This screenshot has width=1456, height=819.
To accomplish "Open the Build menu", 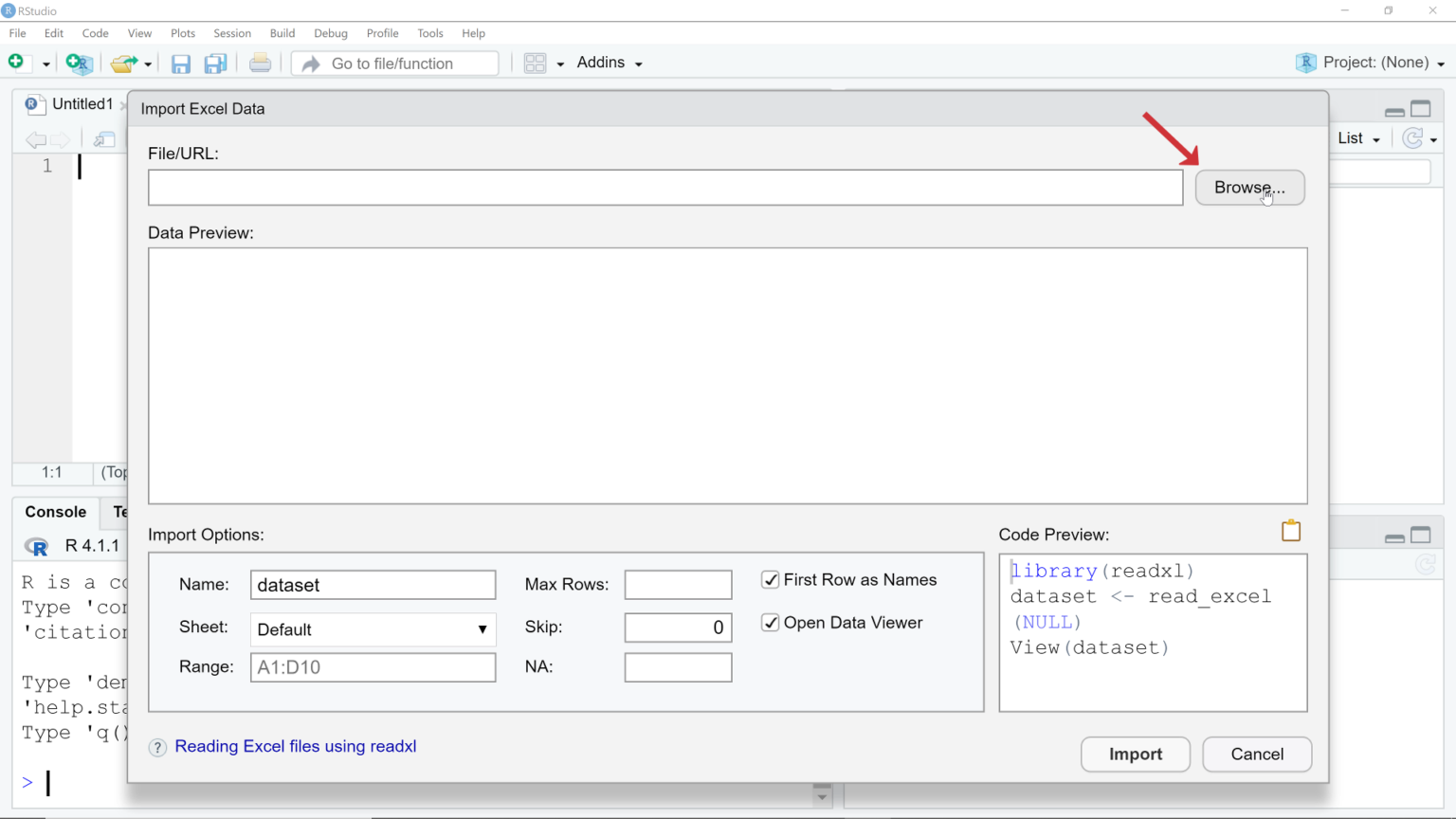I will (282, 33).
